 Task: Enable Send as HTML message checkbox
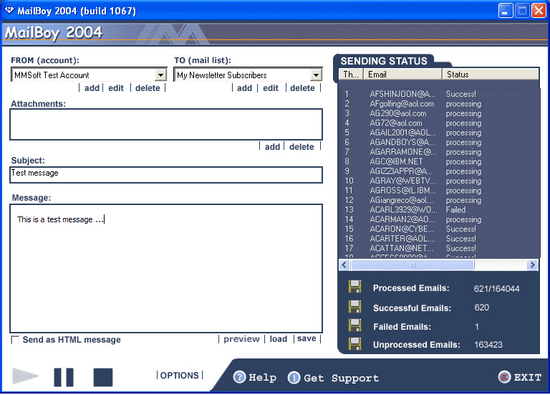point(15,340)
